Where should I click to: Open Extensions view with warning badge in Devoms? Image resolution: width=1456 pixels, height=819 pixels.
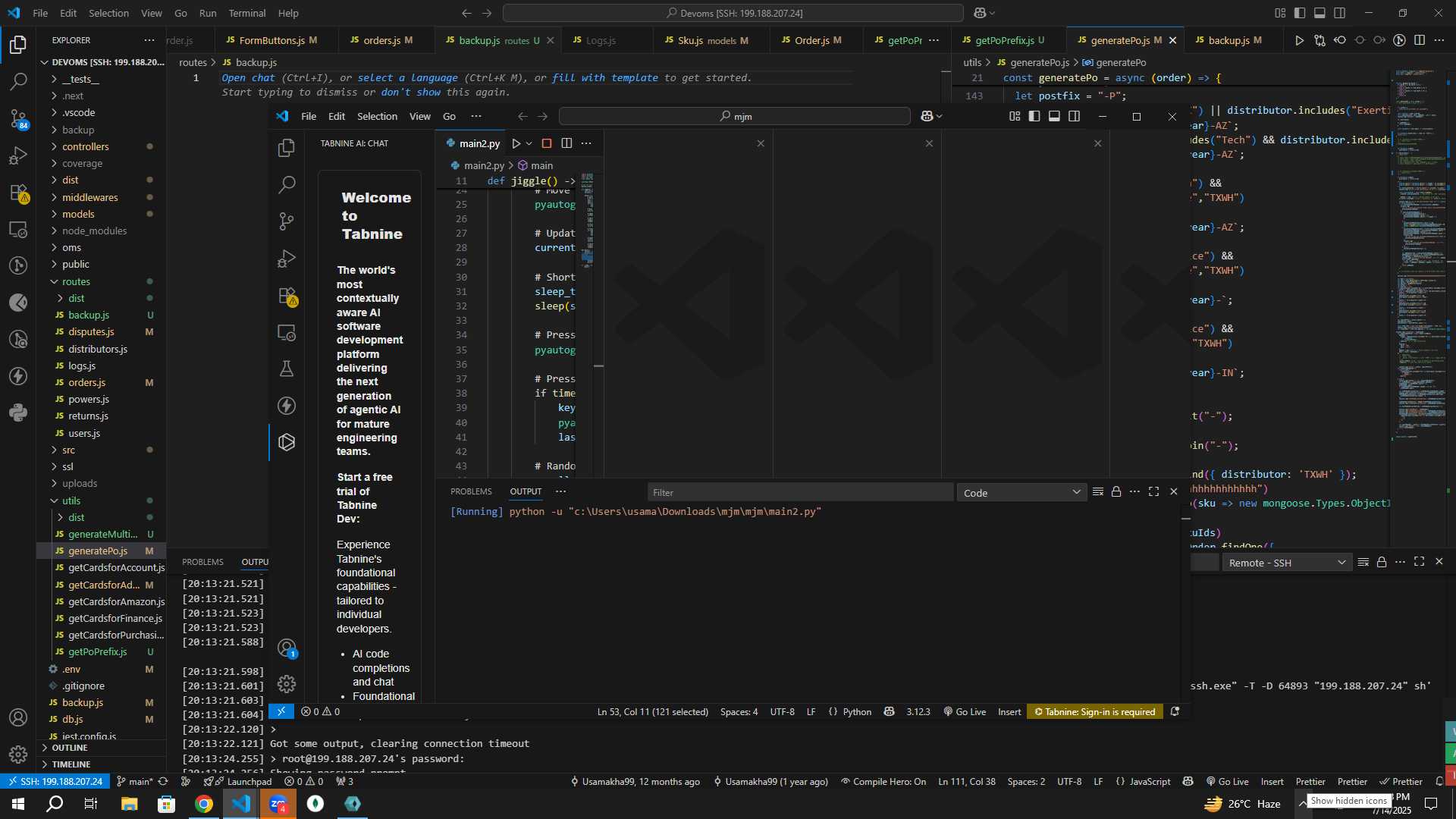click(18, 193)
